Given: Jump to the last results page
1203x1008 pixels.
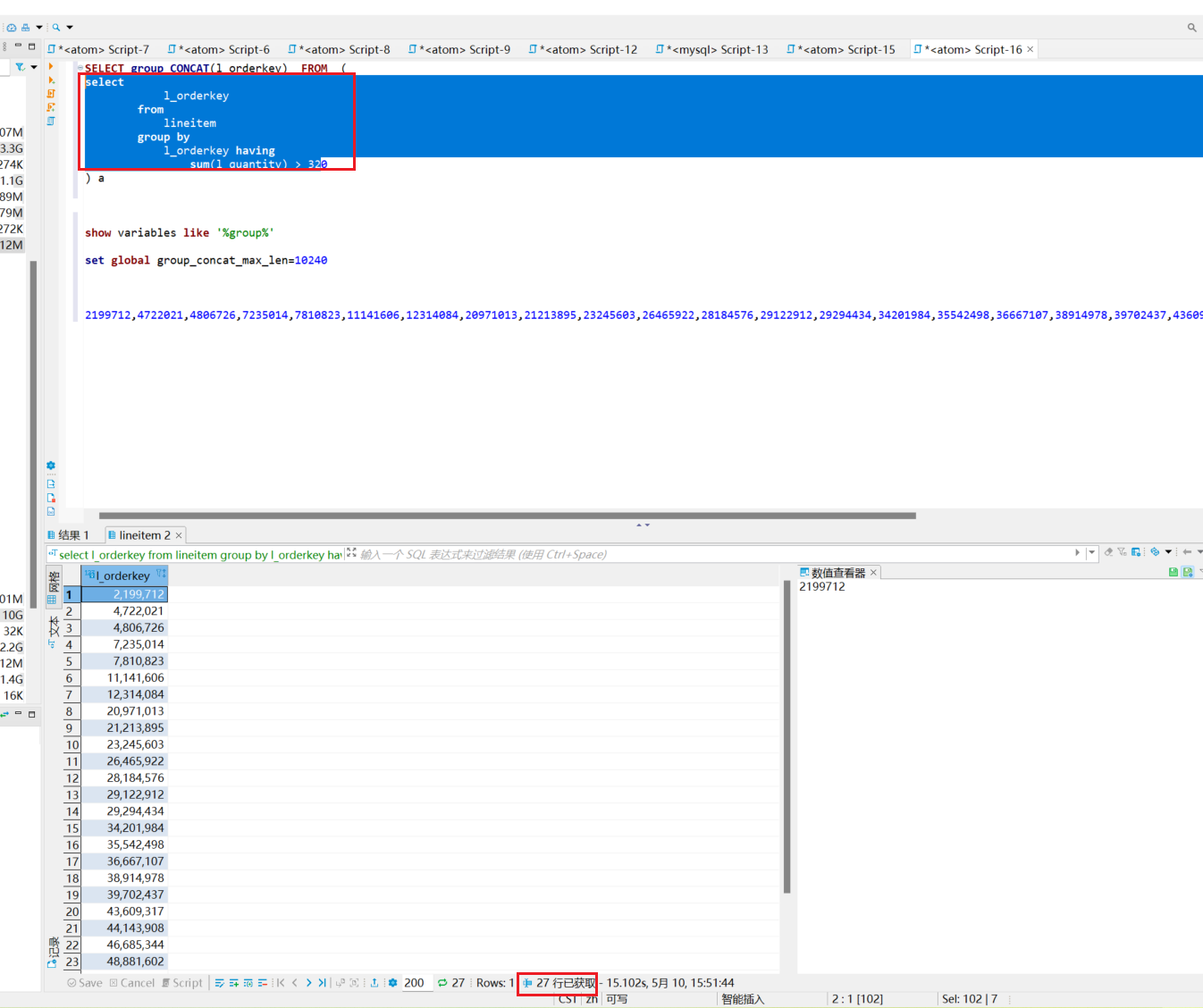Looking at the screenshot, I should (323, 983).
